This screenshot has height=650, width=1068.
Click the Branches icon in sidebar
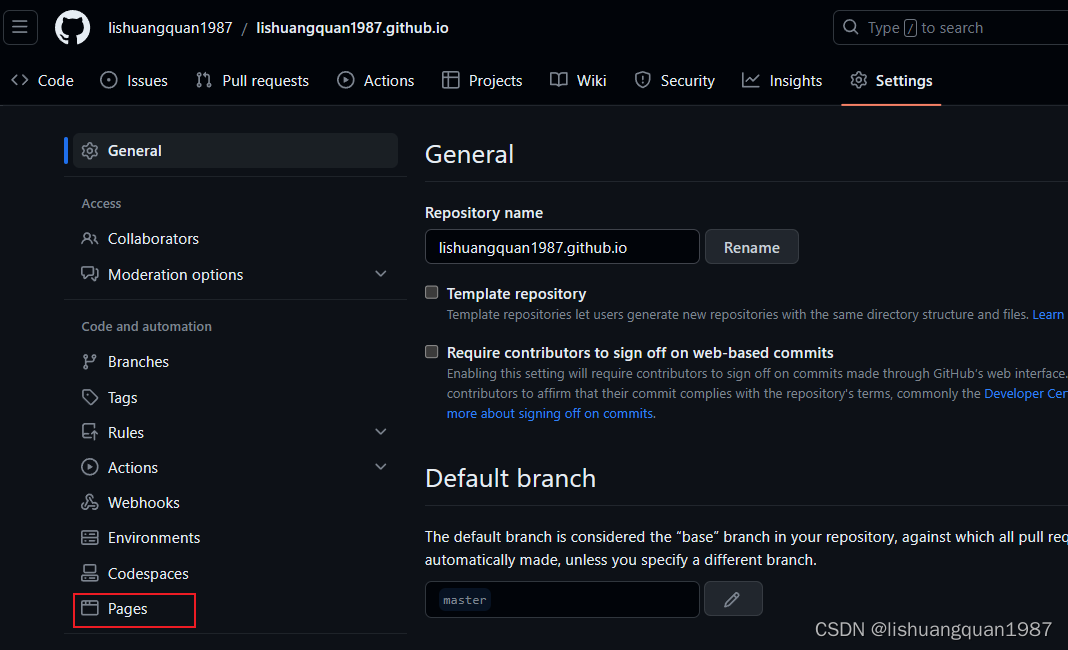(x=90, y=362)
